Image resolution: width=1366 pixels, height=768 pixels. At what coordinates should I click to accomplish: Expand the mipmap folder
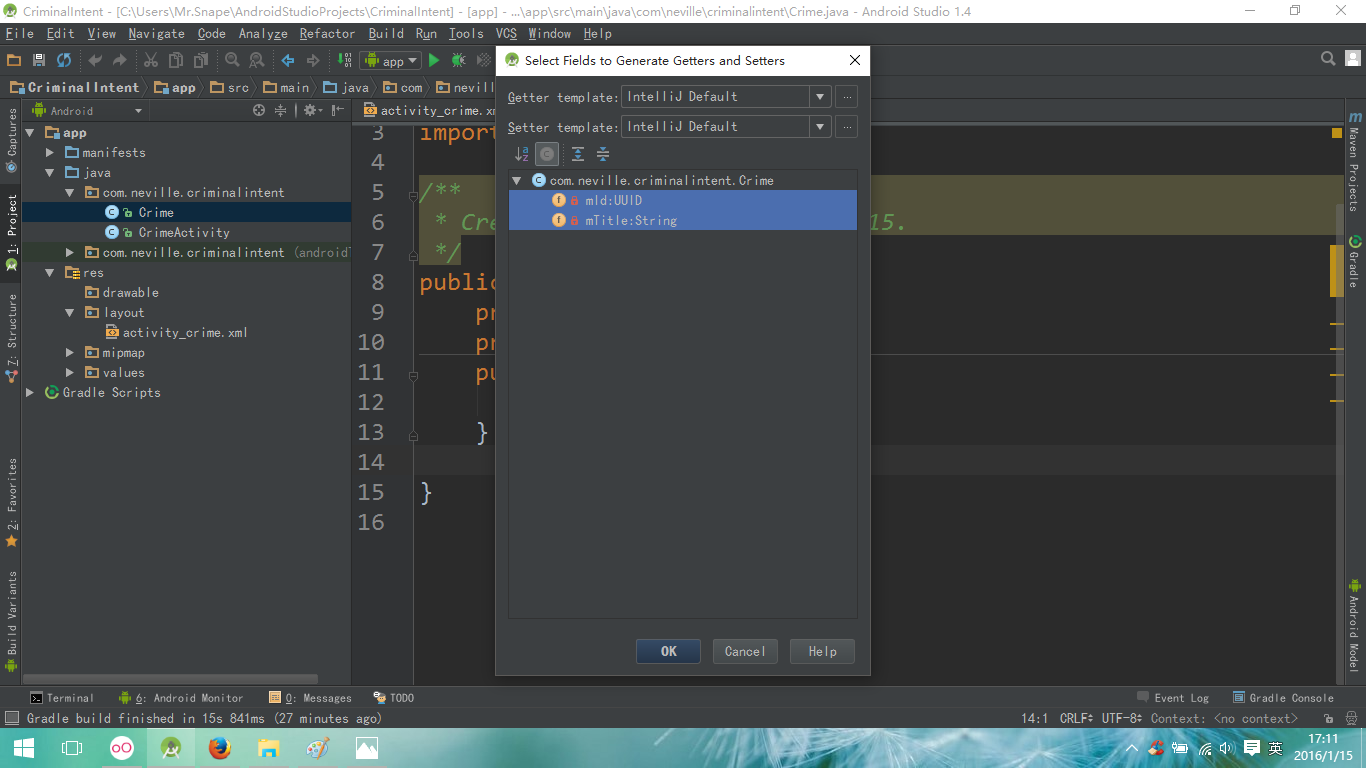(x=69, y=353)
